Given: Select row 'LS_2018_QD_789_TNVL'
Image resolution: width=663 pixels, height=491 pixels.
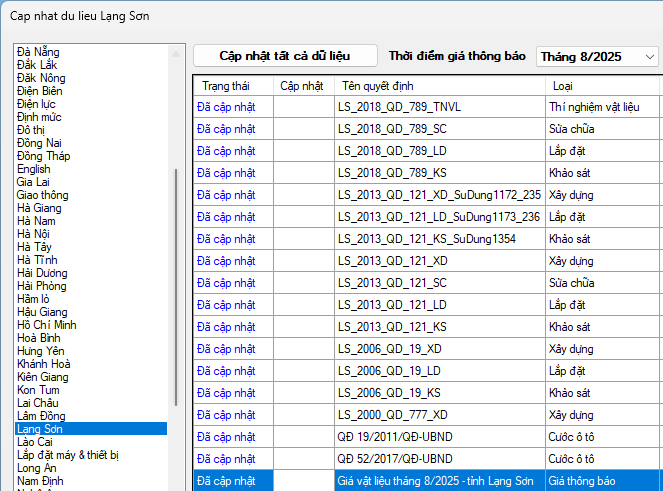Looking at the screenshot, I should (x=440, y=107).
